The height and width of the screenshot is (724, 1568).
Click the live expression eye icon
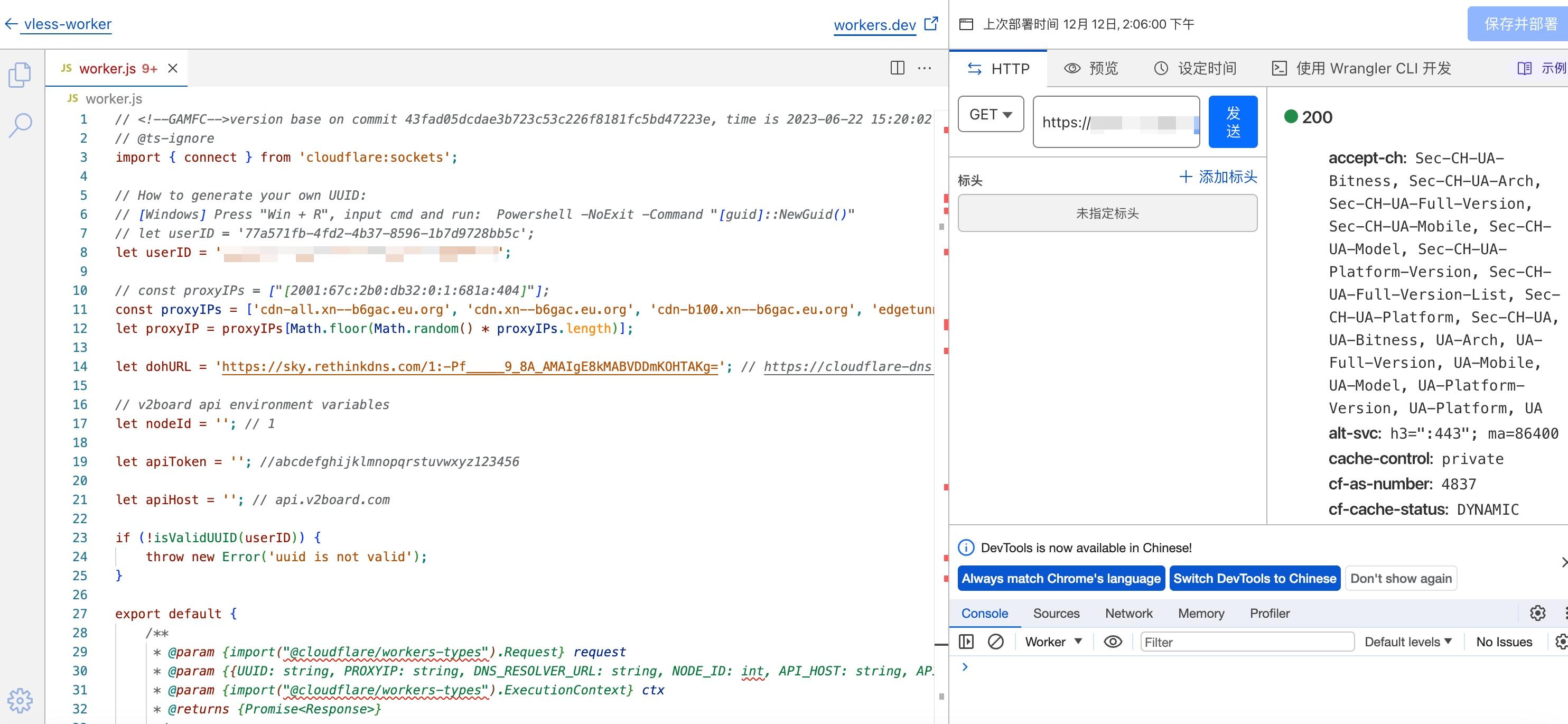coord(1113,642)
